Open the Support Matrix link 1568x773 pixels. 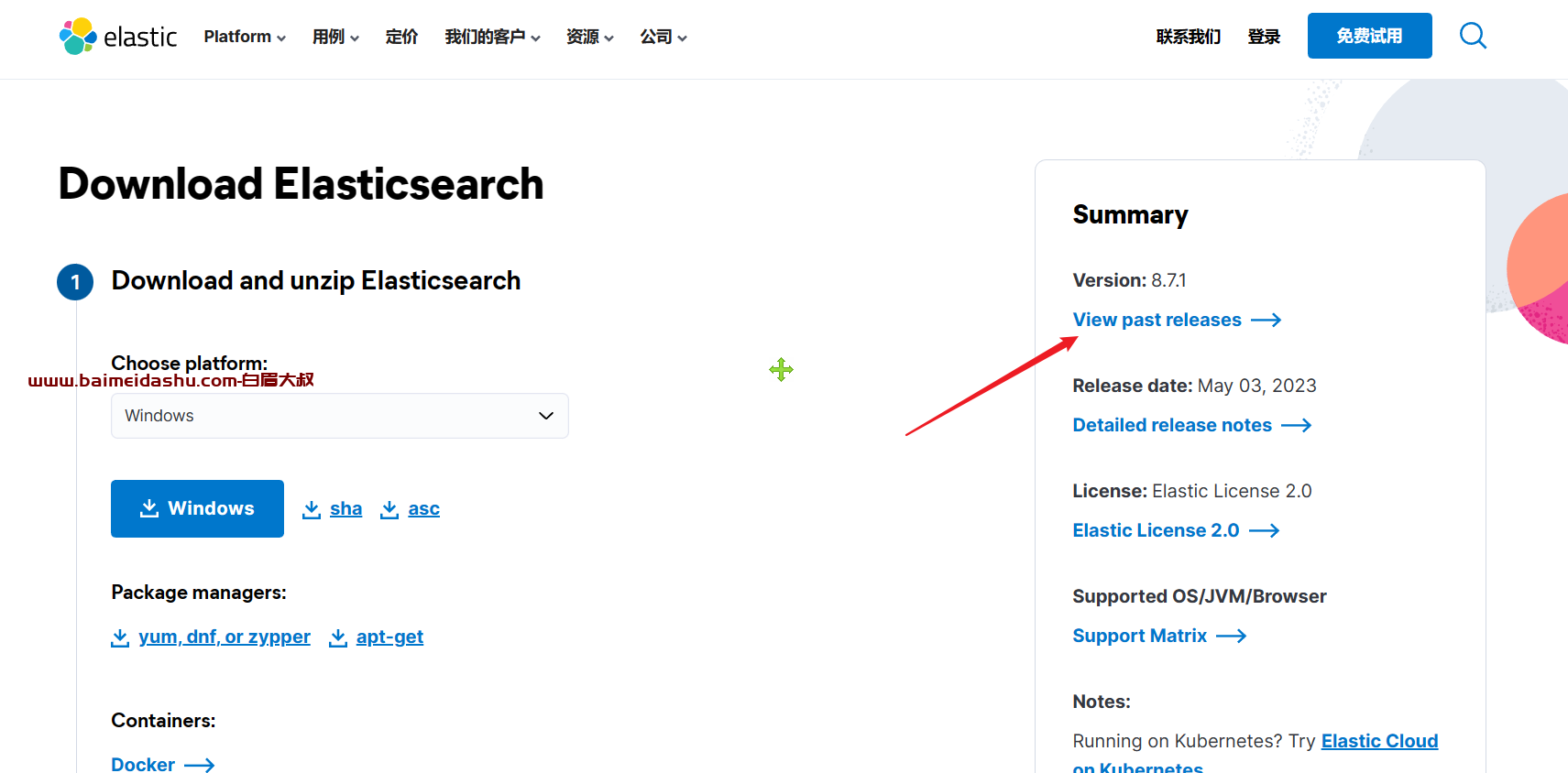[1139, 636]
